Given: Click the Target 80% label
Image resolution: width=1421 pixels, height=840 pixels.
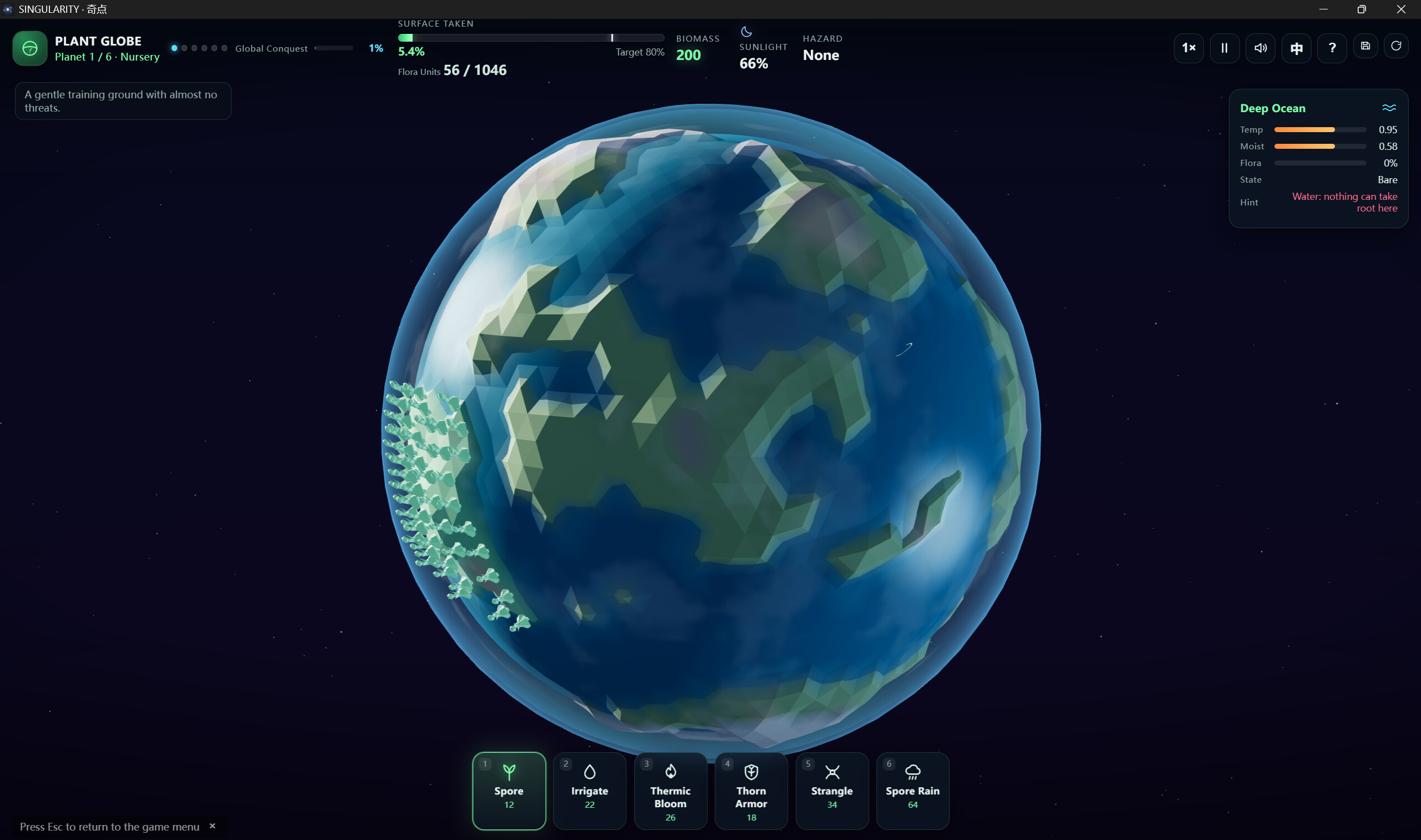Looking at the screenshot, I should pyautogui.click(x=640, y=52).
